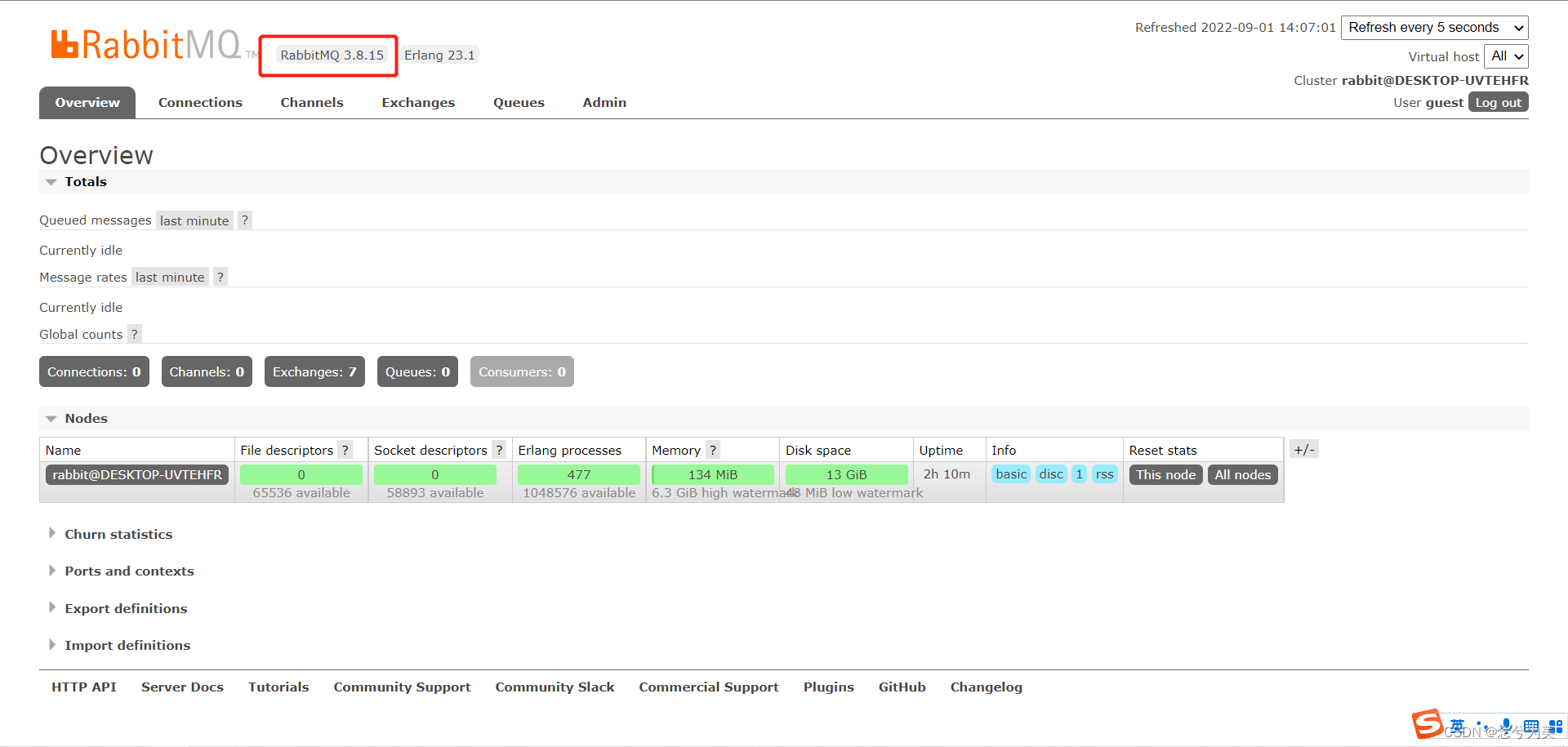This screenshot has height=747, width=1568.
Task: Click the 13 GiB disk space bar
Action: coord(846,475)
